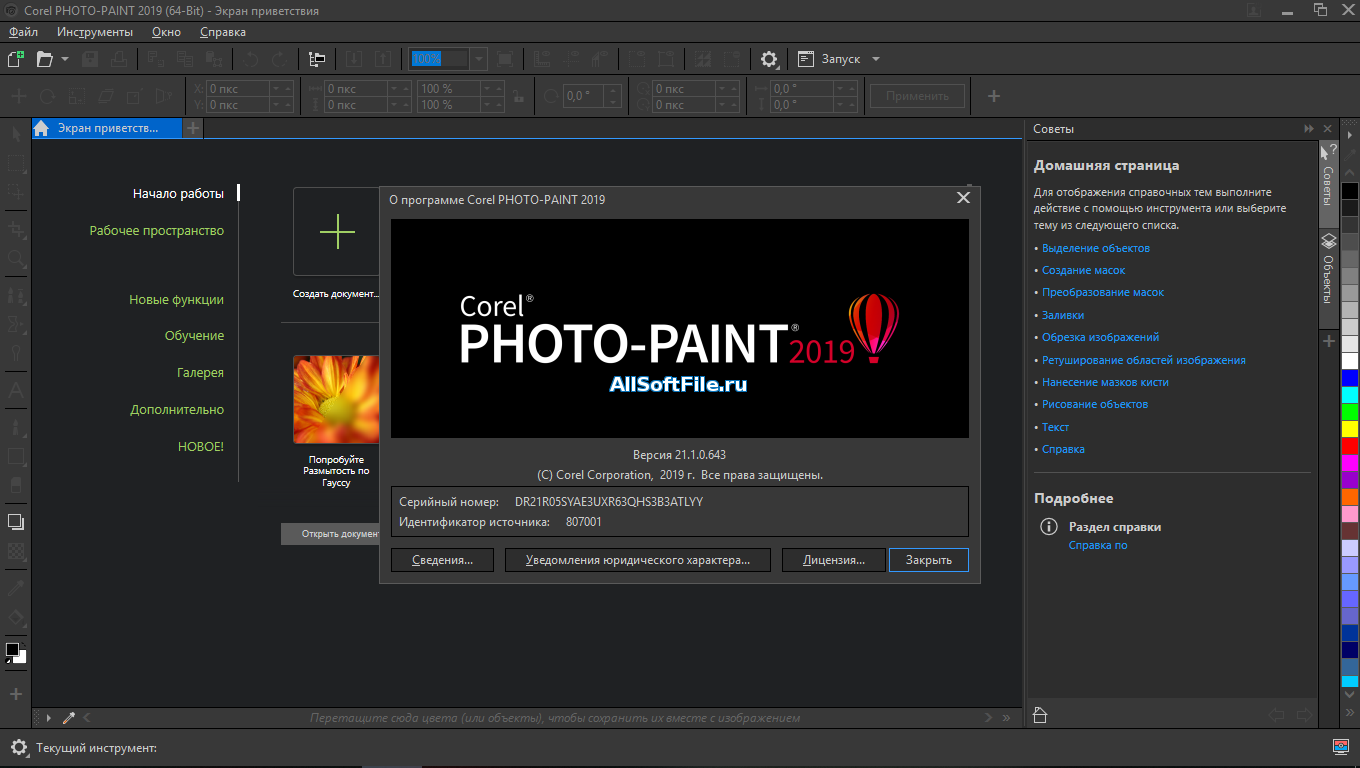1360x768 pixels.
Task: Select the Экран приветствия tab
Action: 107,128
